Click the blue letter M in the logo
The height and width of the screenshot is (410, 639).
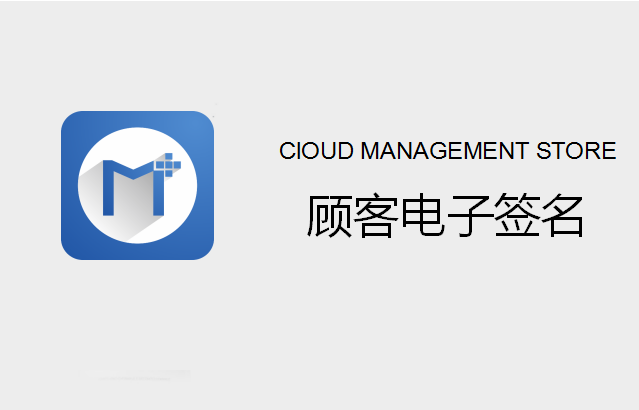coord(133,187)
